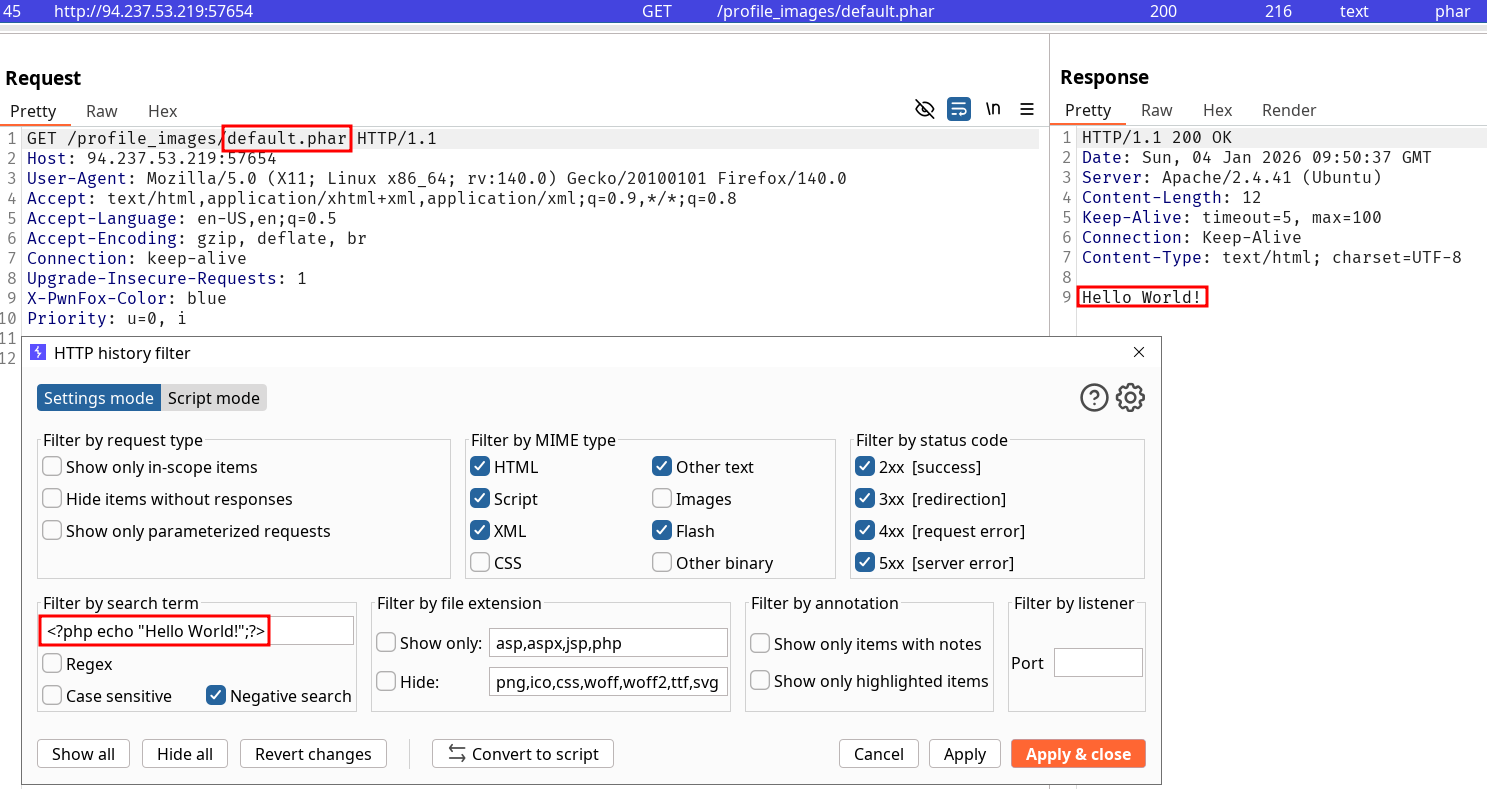
Task: Switch Request view to Hex tab
Action: coord(162,111)
